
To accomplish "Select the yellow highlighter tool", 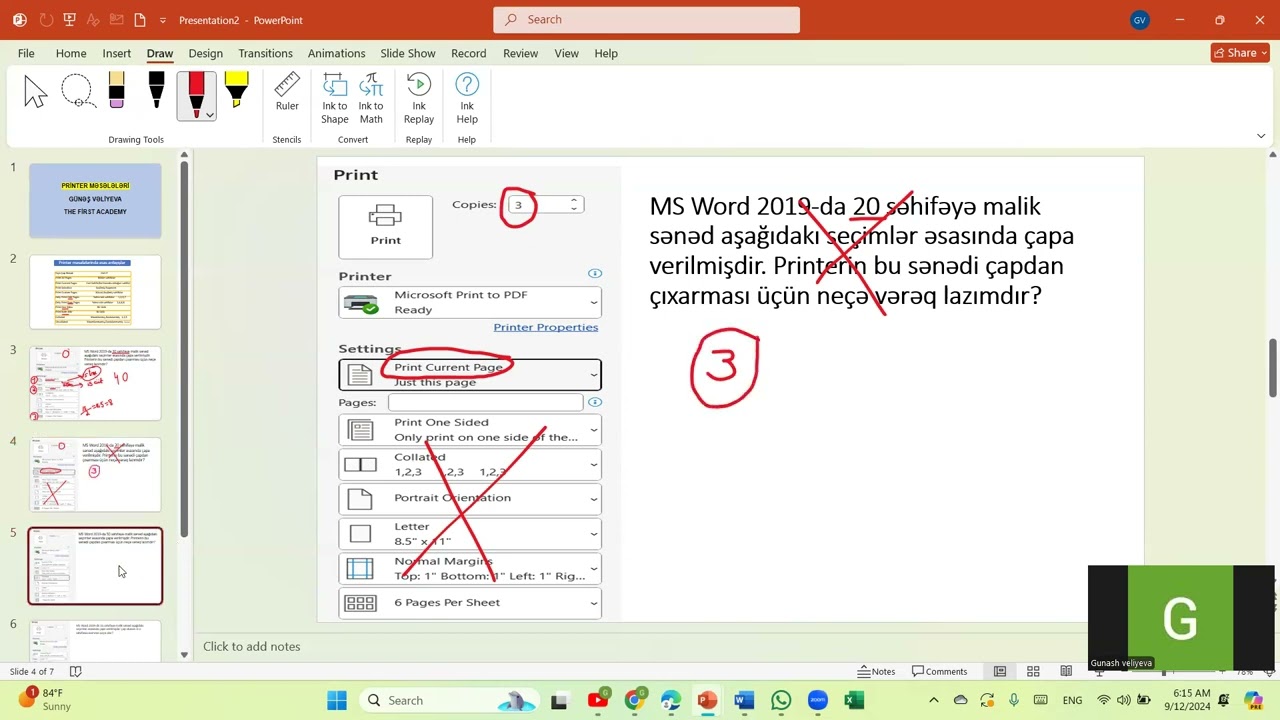I will (x=236, y=91).
